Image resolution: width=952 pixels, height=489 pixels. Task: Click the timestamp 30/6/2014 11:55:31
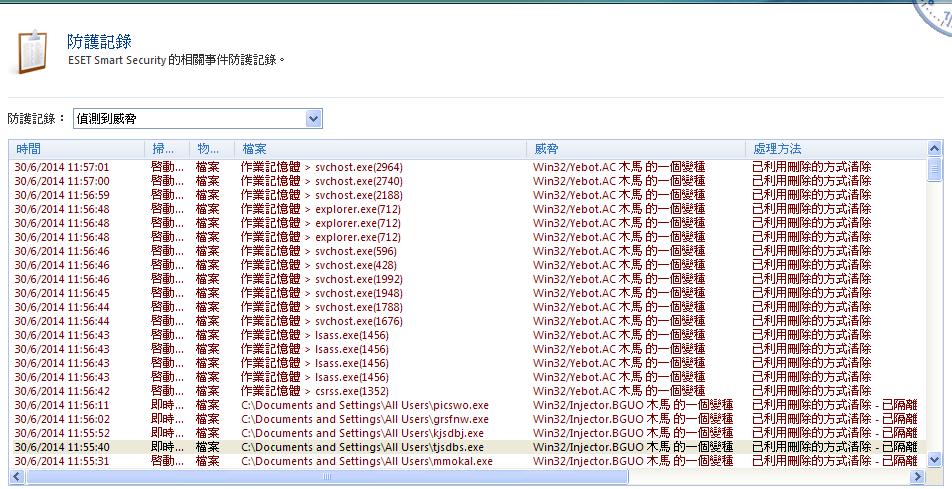click(62, 461)
